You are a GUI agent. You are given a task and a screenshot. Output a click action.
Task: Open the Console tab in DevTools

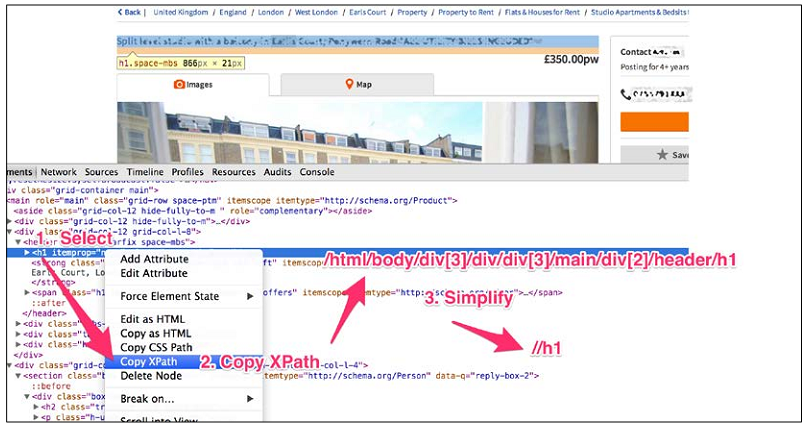tap(318, 172)
